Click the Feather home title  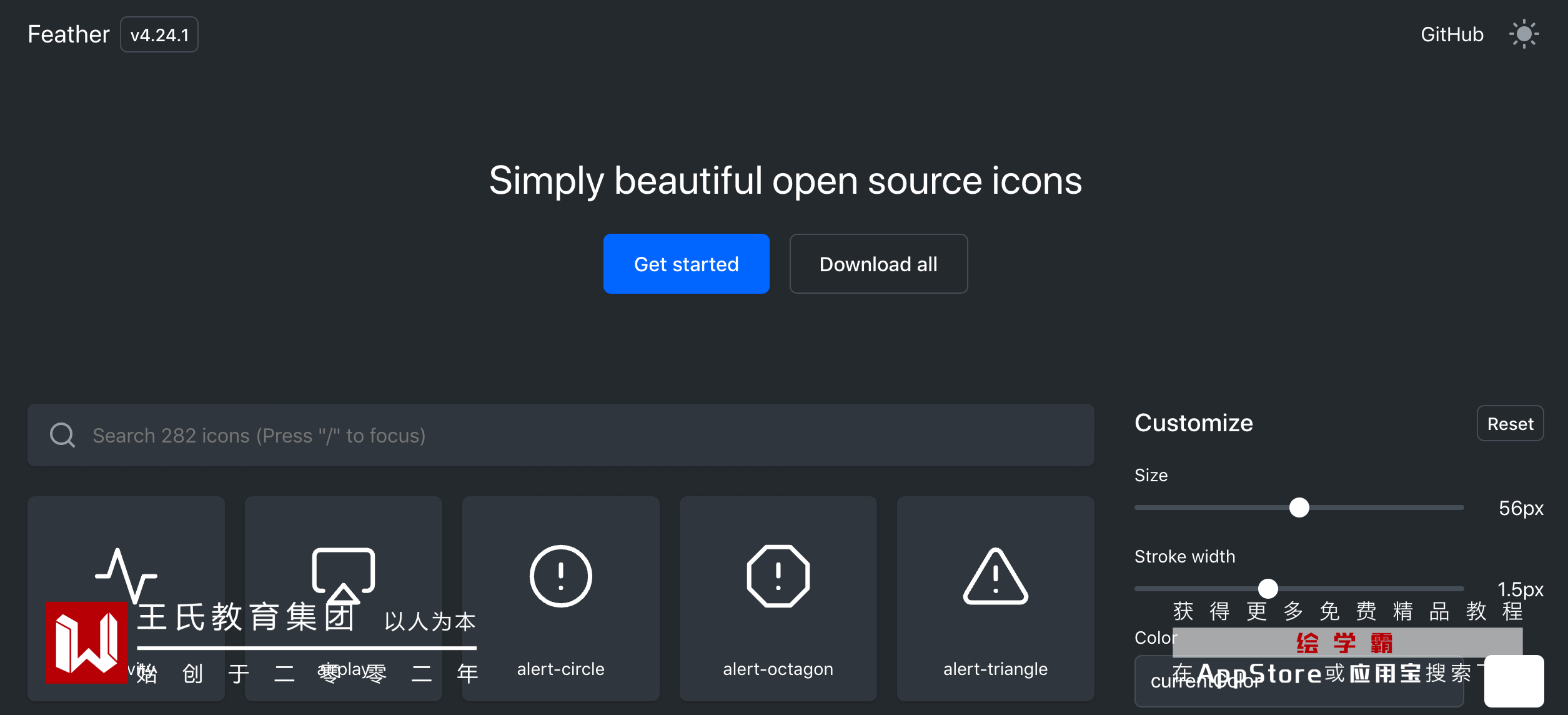(69, 34)
